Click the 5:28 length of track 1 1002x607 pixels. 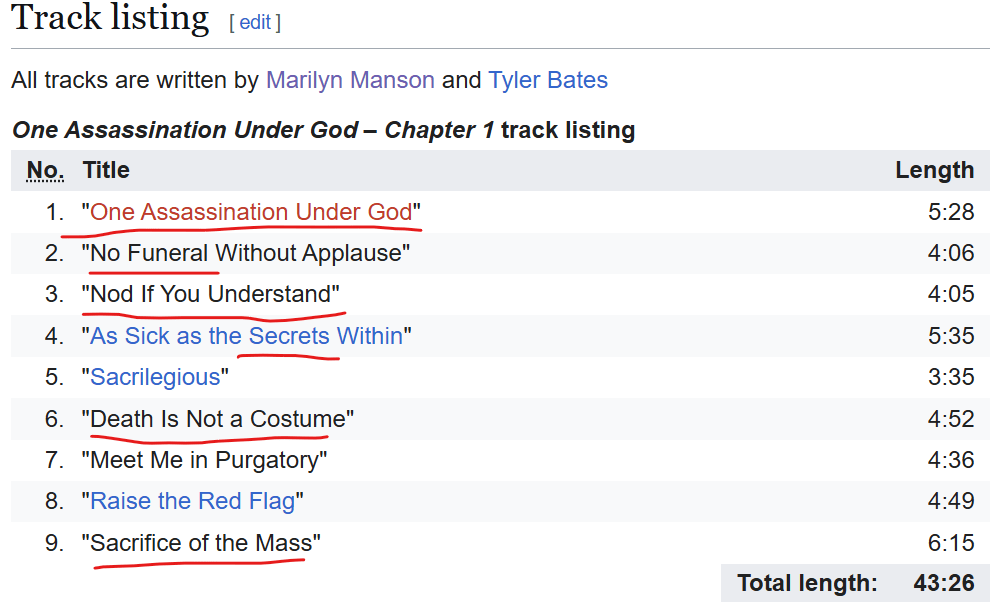click(950, 212)
